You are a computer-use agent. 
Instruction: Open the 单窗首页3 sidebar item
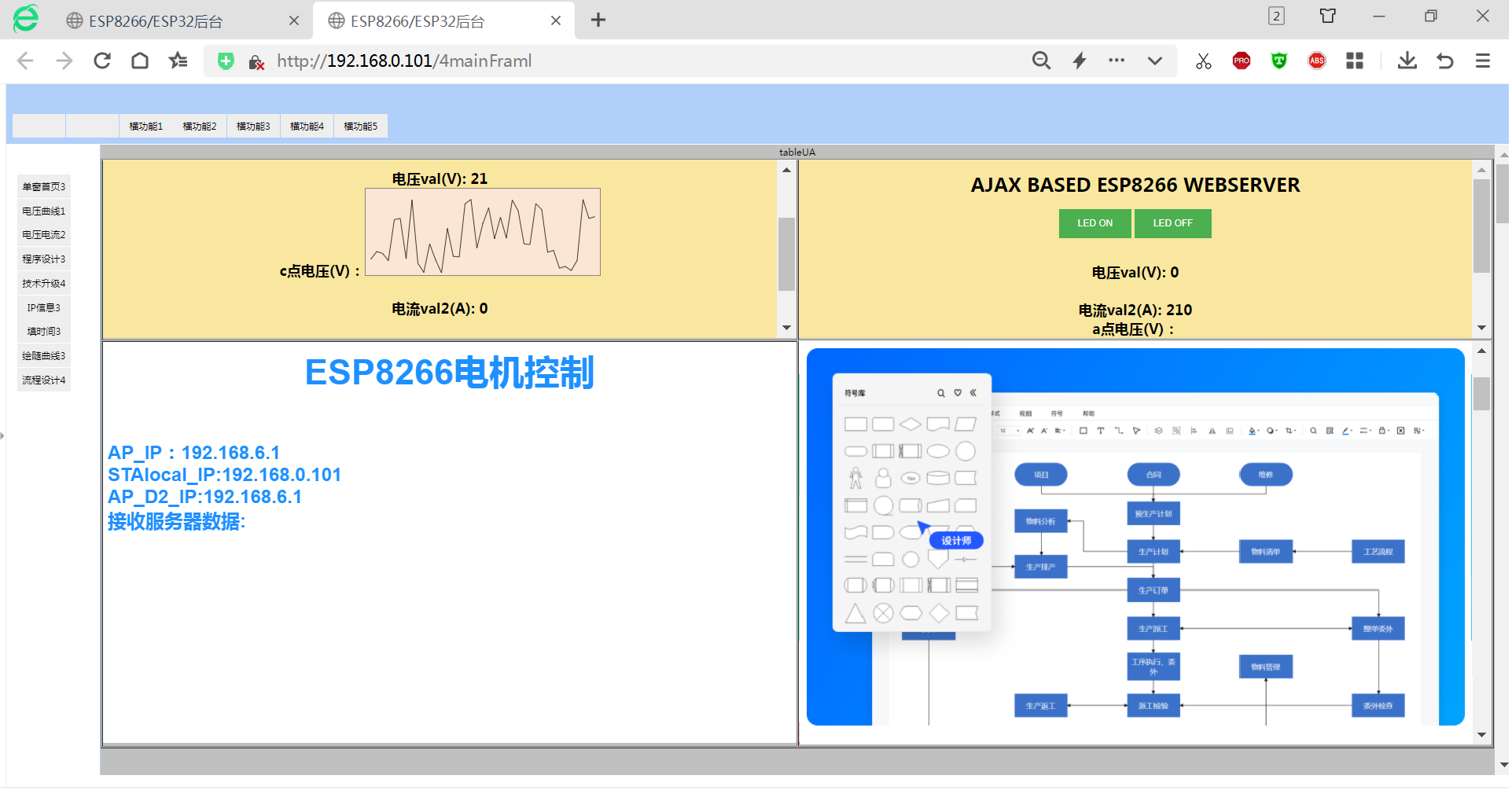[x=44, y=186]
